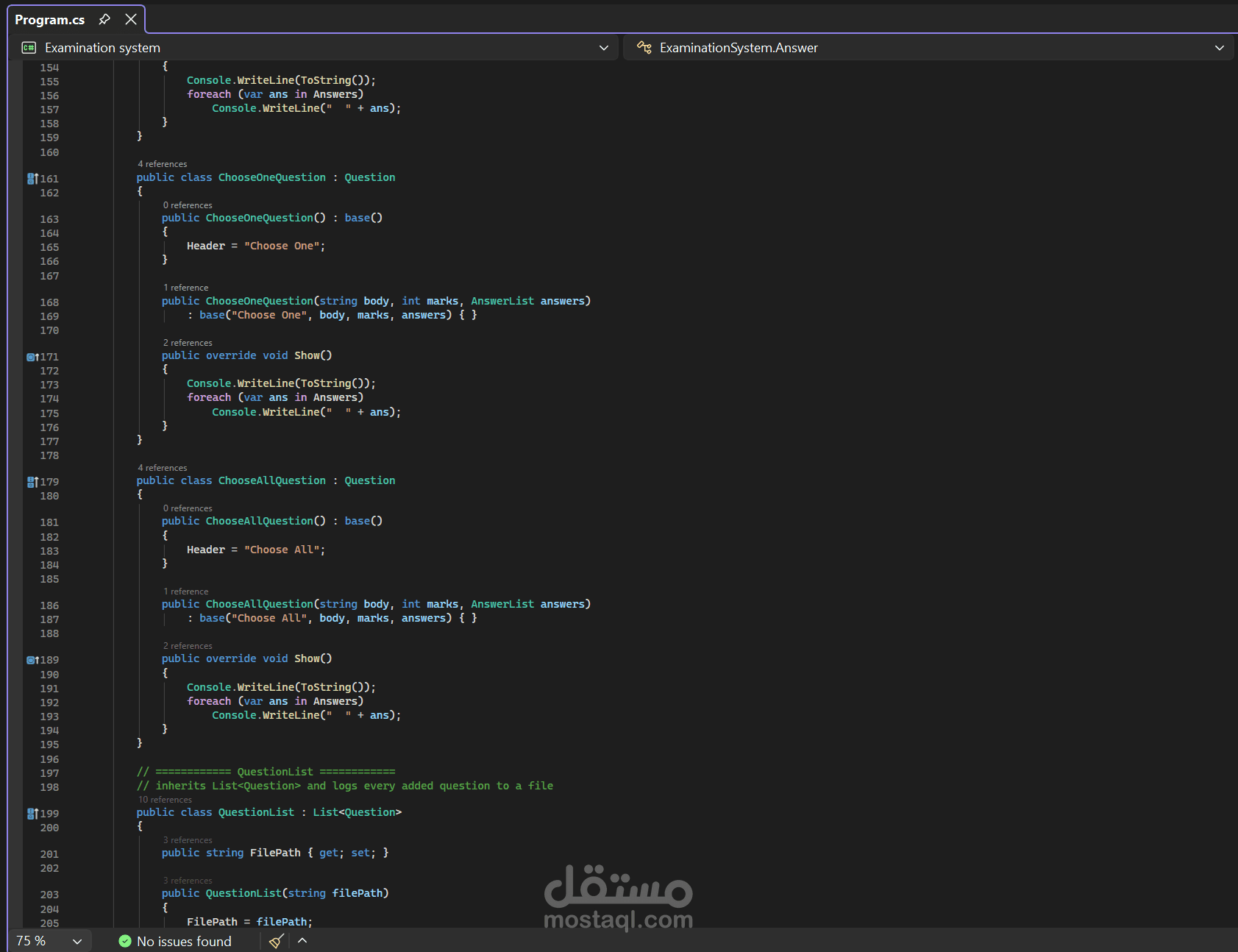Click AnswerList on line 168
The width and height of the screenshot is (1238, 952).
[x=503, y=301]
